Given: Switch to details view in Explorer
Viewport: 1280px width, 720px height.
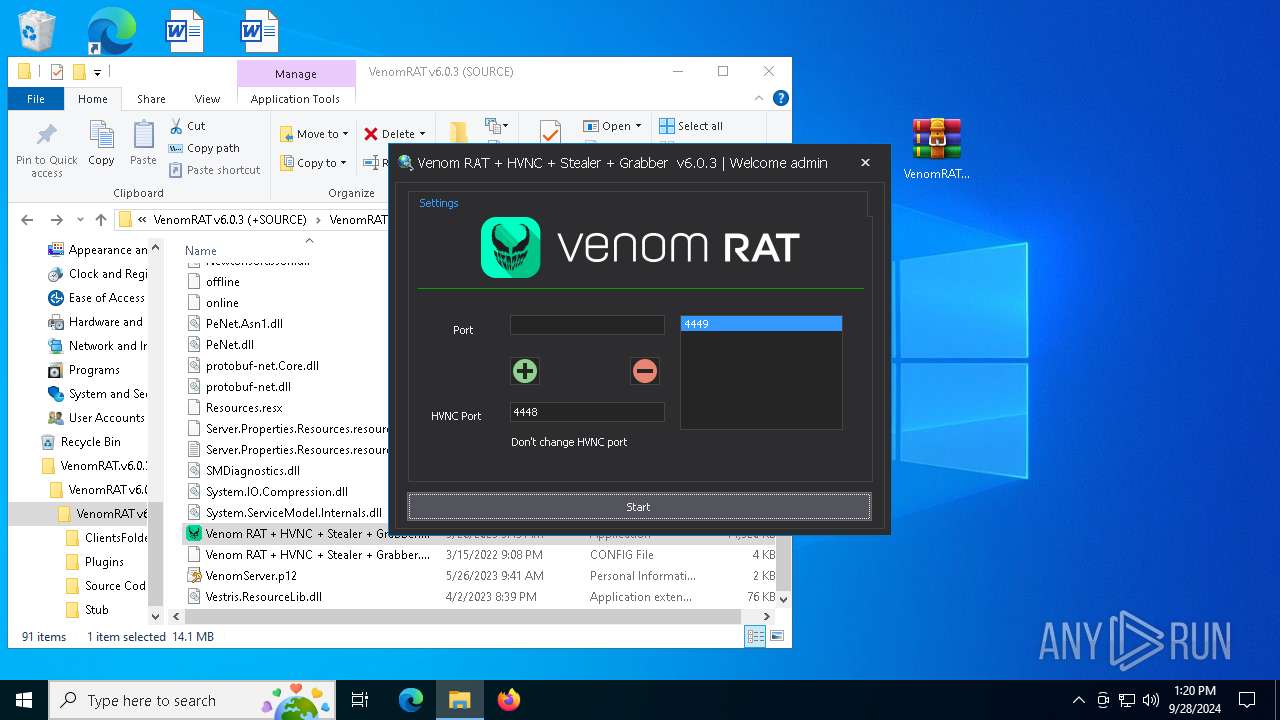Looking at the screenshot, I should (755, 636).
